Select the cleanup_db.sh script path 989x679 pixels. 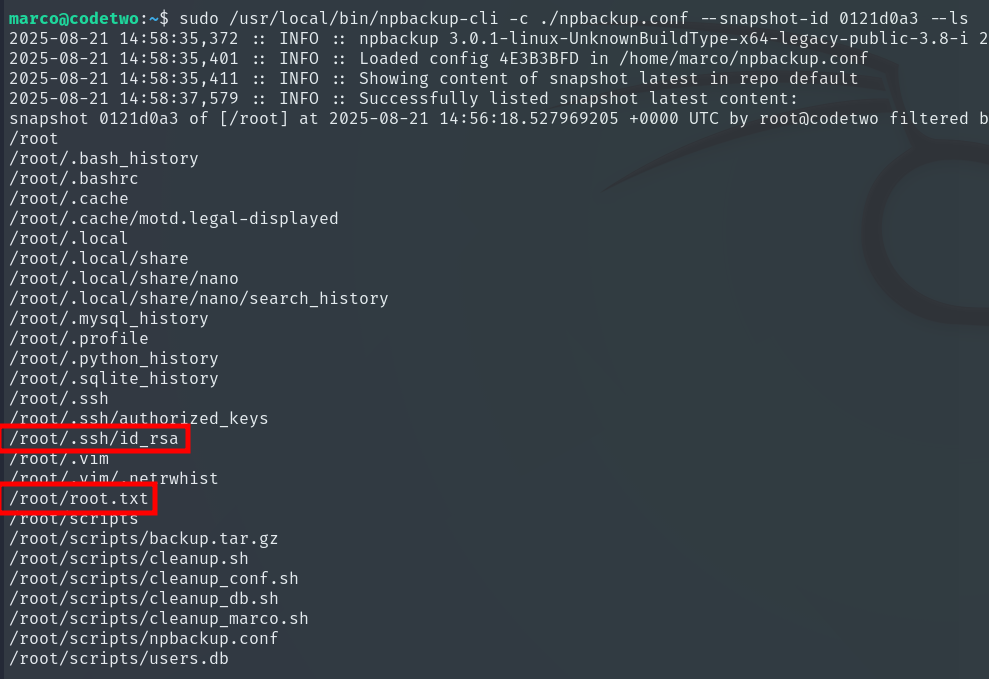coord(143,598)
